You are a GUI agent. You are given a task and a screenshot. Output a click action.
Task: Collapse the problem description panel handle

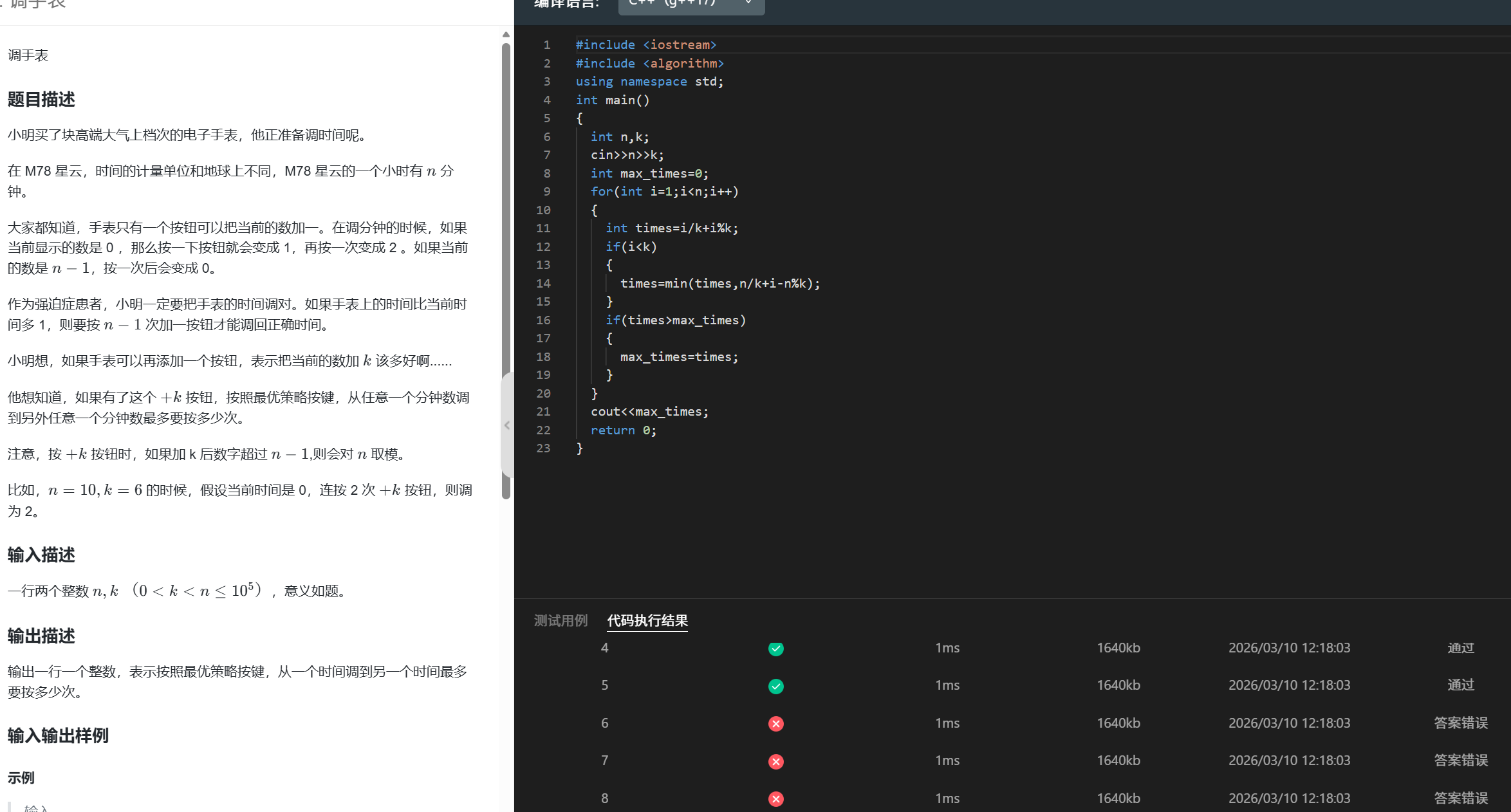click(x=507, y=425)
